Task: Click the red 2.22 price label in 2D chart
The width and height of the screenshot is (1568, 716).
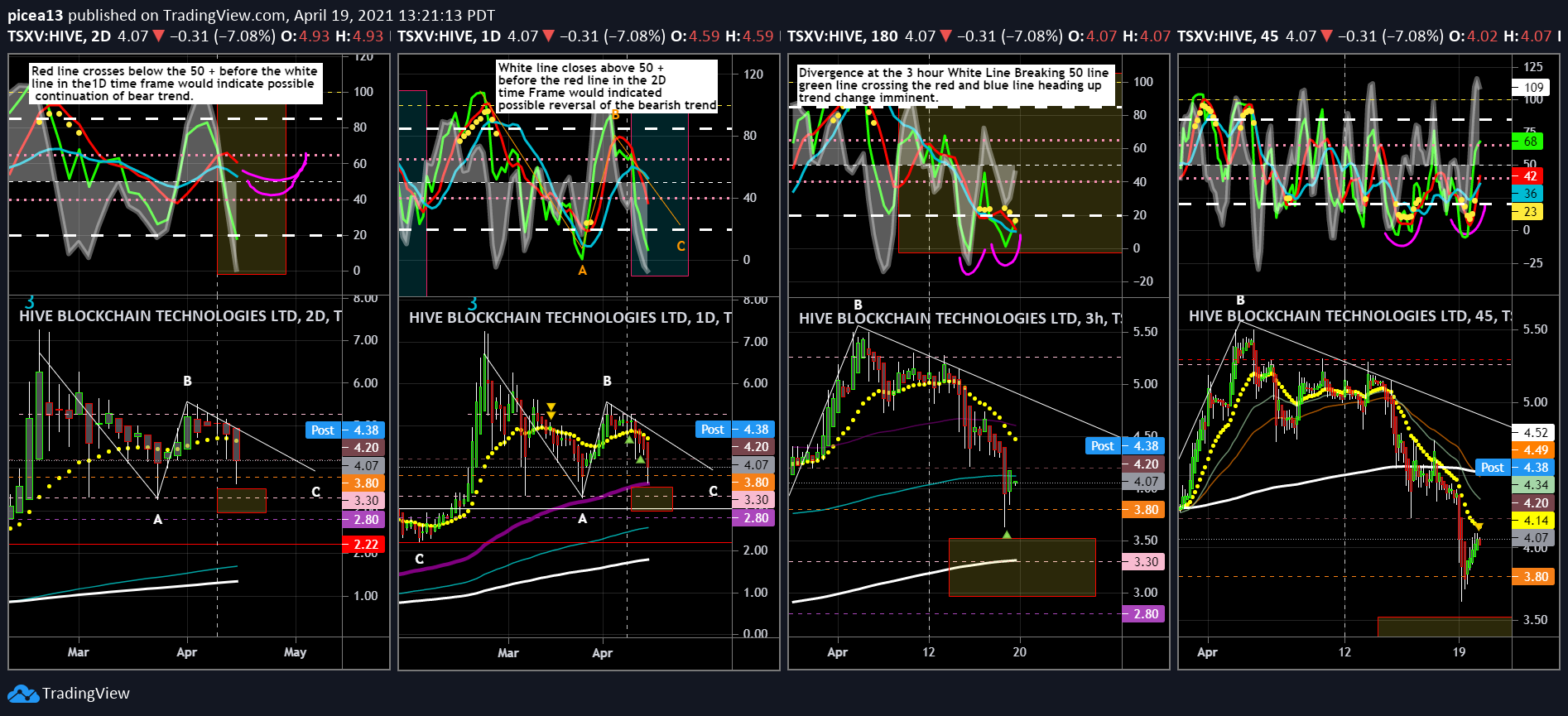Action: click(x=364, y=544)
